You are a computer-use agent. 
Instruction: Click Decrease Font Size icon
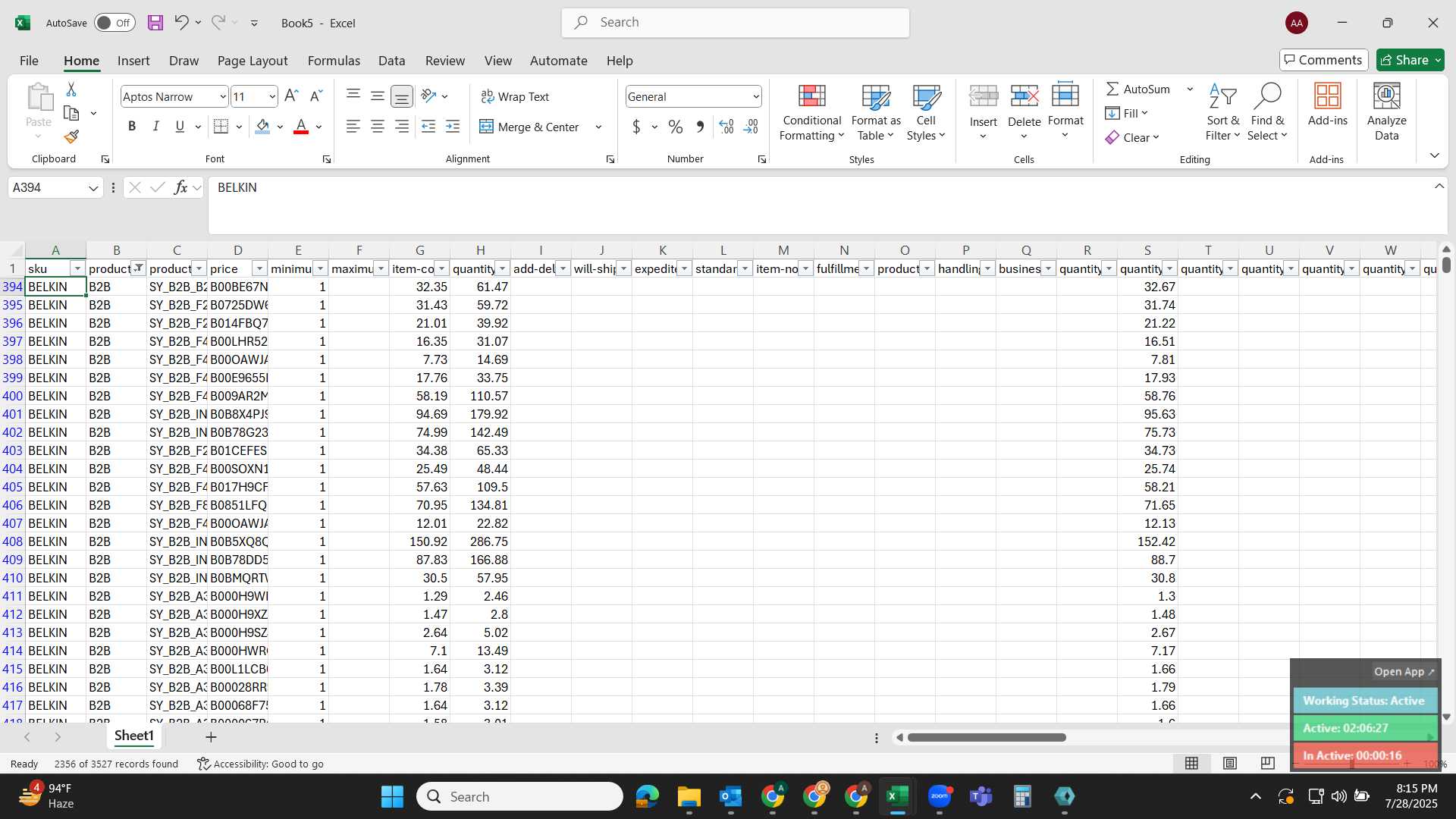tap(316, 96)
